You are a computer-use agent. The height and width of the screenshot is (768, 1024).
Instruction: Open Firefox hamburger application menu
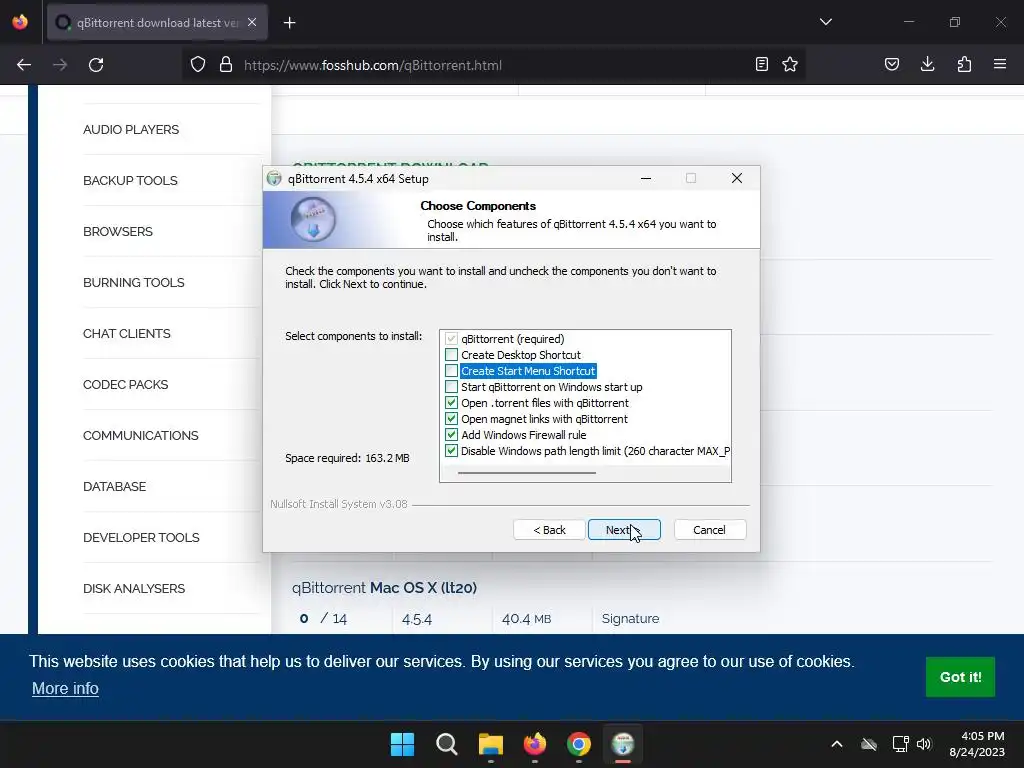click(1000, 64)
